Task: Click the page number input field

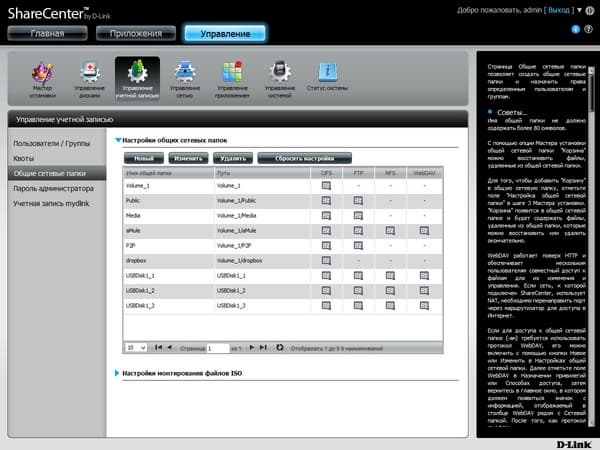Action: pos(218,348)
